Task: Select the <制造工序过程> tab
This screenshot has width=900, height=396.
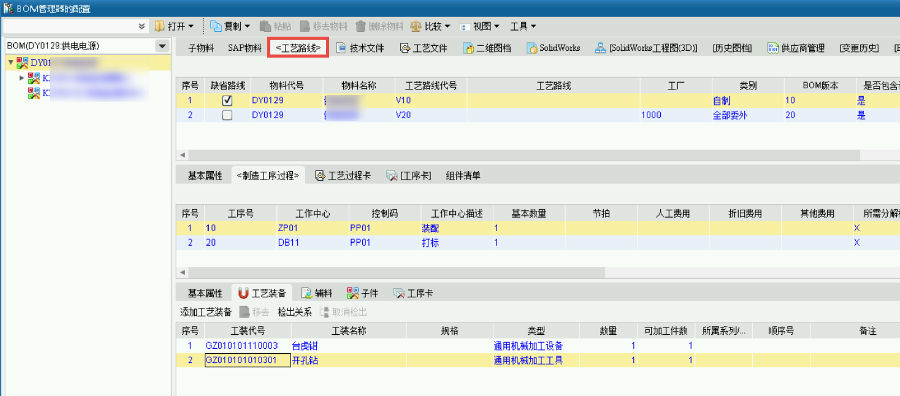Action: (x=268, y=176)
